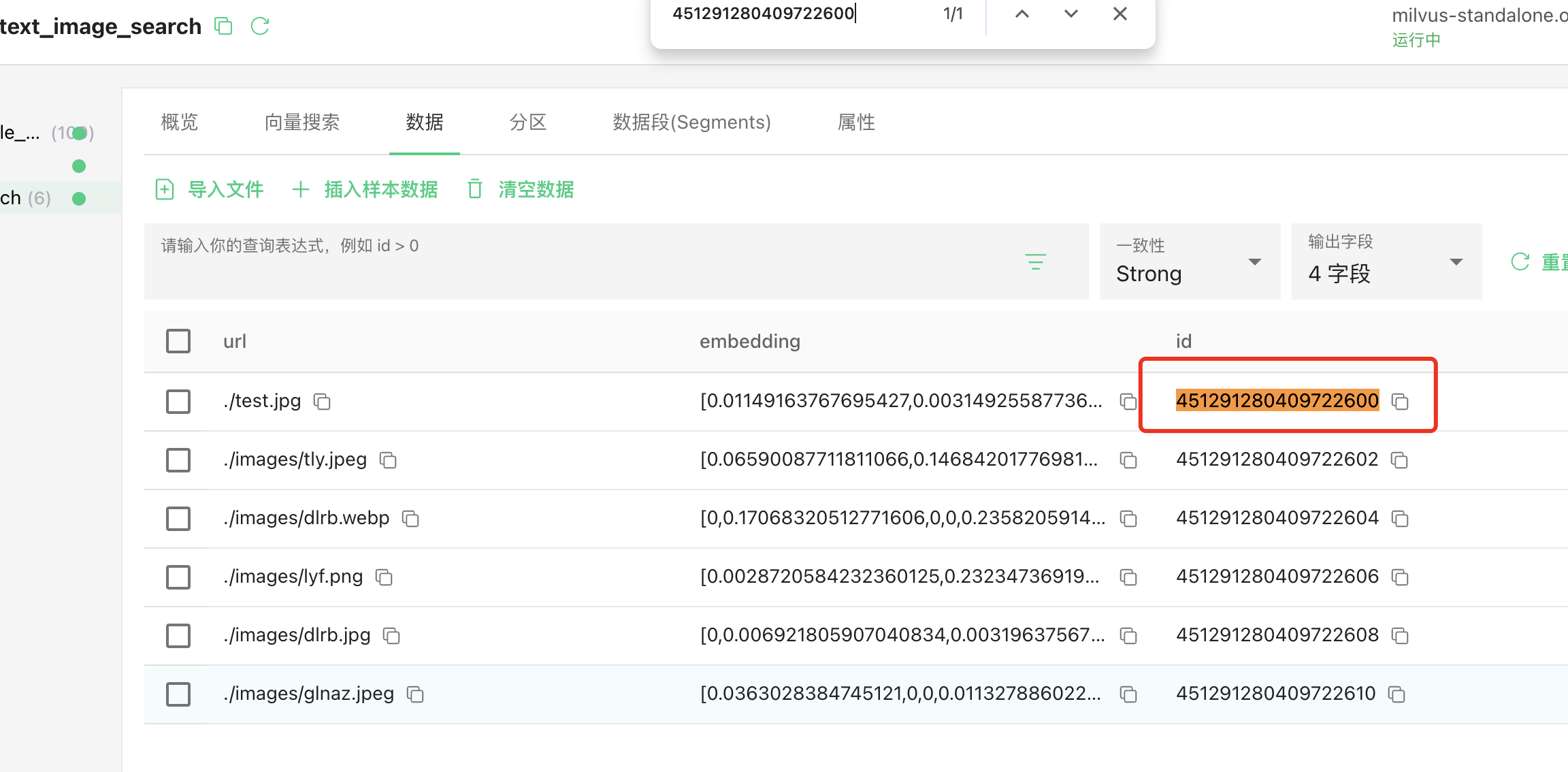1568x772 pixels.
Task: Click the refresh icon beside collection name
Action: [x=260, y=27]
